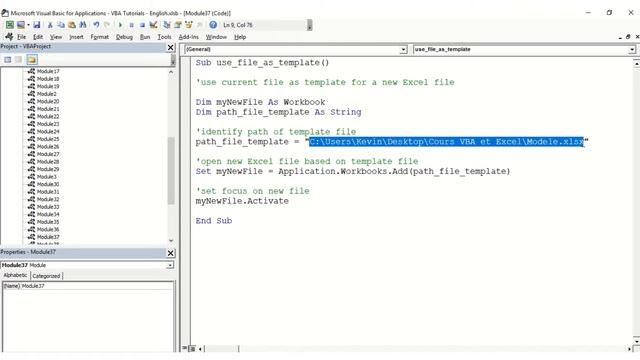Select Module37 in project tree
The height and width of the screenshot is (360, 640).
pyautogui.click(x=43, y=237)
